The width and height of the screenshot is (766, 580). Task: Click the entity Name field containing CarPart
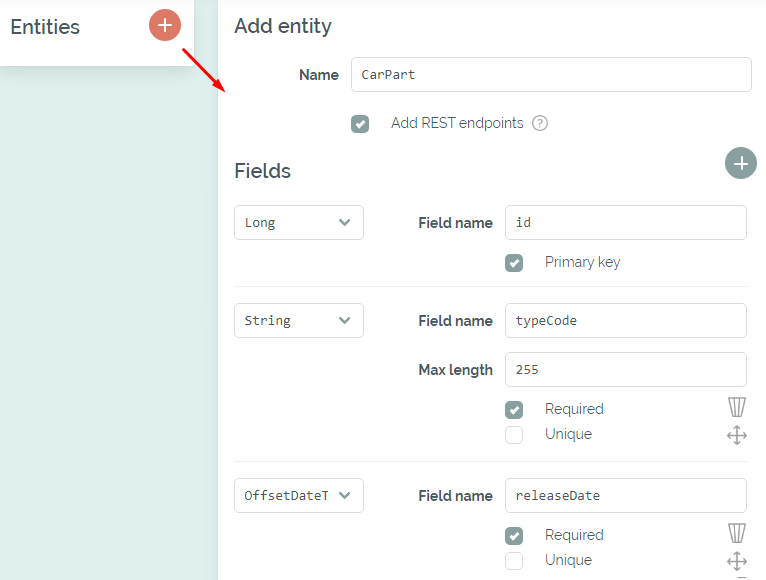coord(551,74)
